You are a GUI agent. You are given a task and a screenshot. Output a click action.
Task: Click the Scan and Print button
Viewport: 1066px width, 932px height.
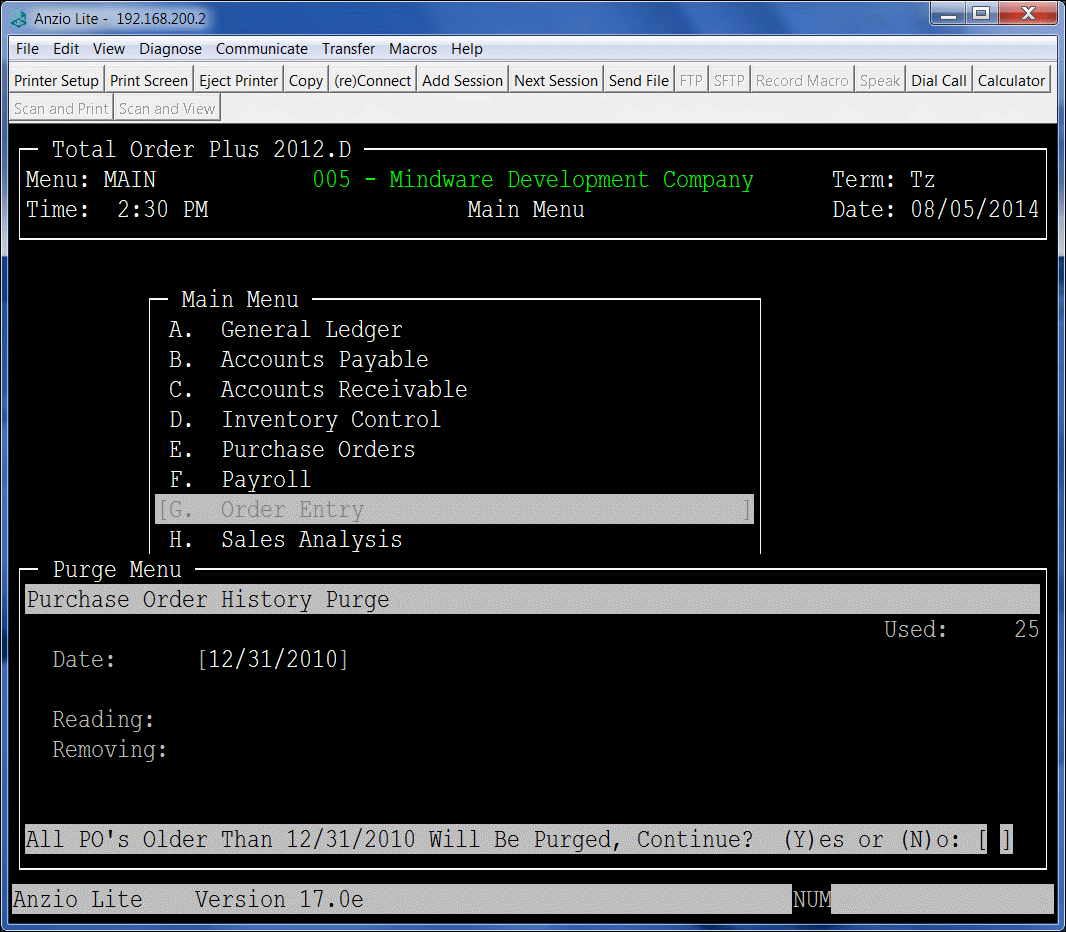click(61, 108)
